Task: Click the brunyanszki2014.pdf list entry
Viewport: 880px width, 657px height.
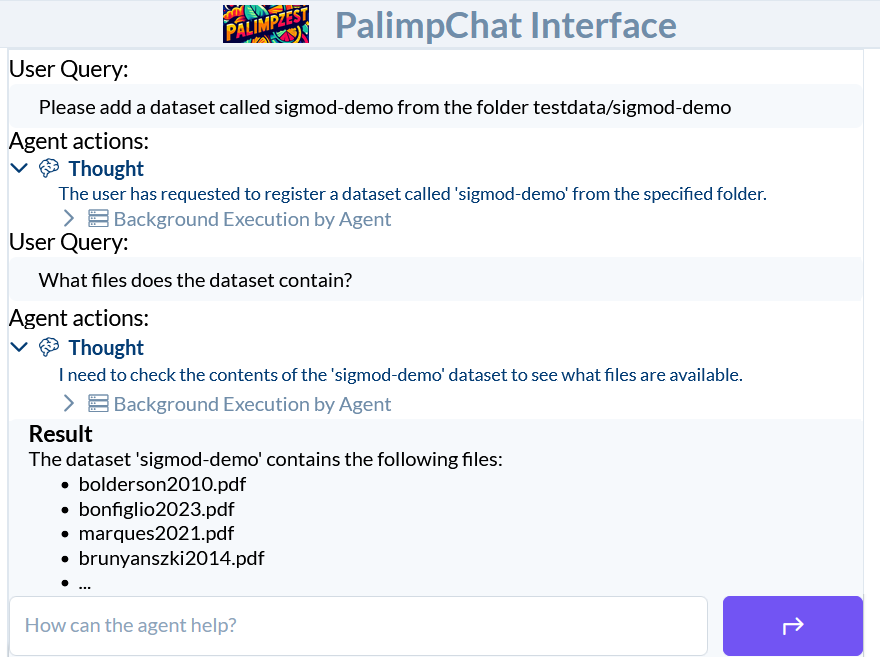Action: 171,558
